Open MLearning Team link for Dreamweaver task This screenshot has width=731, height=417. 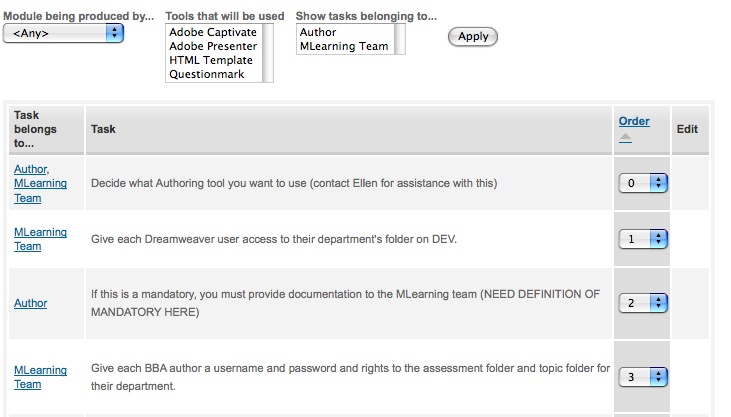click(x=40, y=239)
